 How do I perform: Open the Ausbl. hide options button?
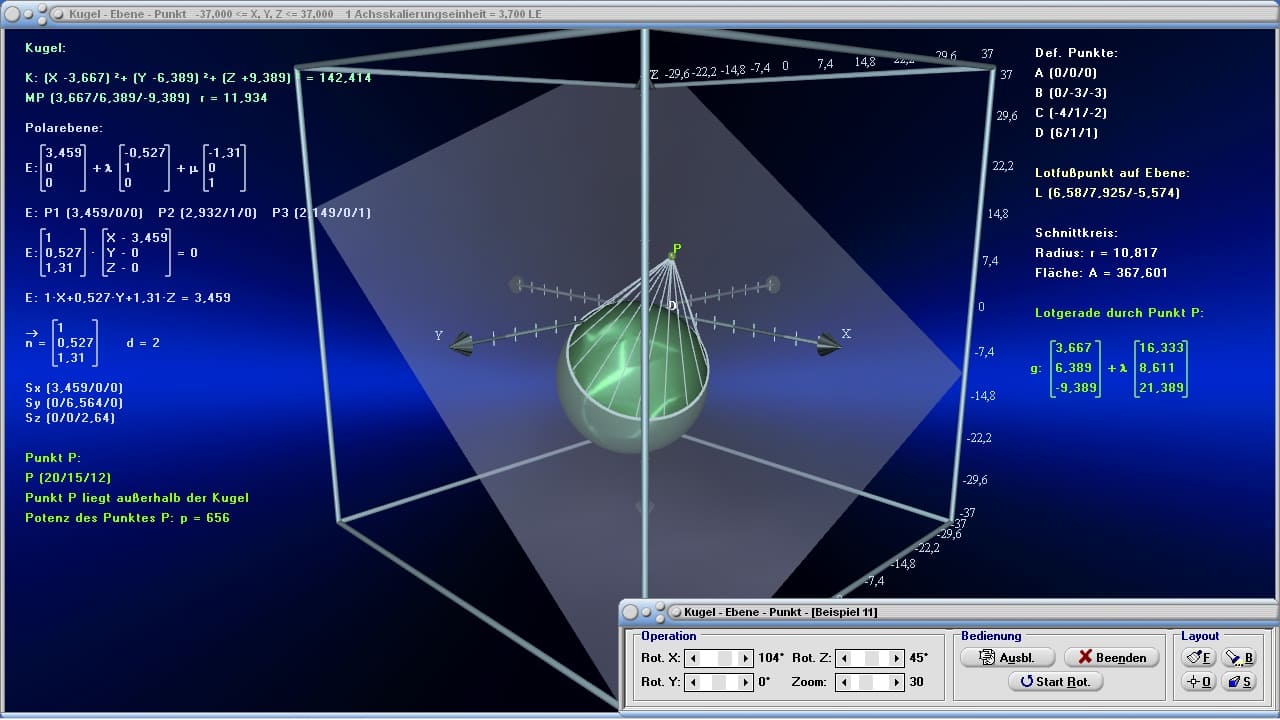[1008, 657]
